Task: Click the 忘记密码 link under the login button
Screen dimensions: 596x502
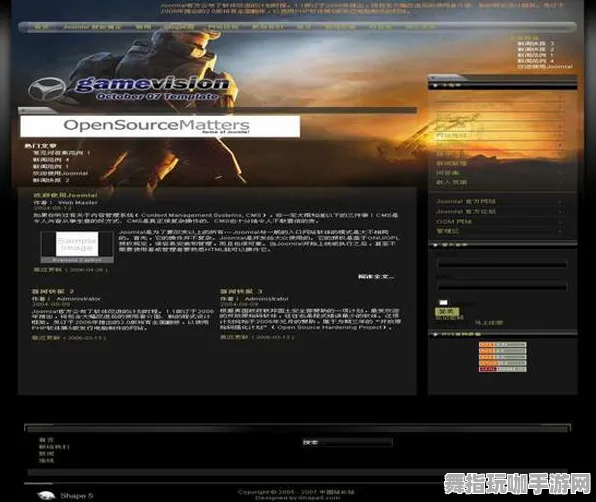Action: [x=449, y=318]
